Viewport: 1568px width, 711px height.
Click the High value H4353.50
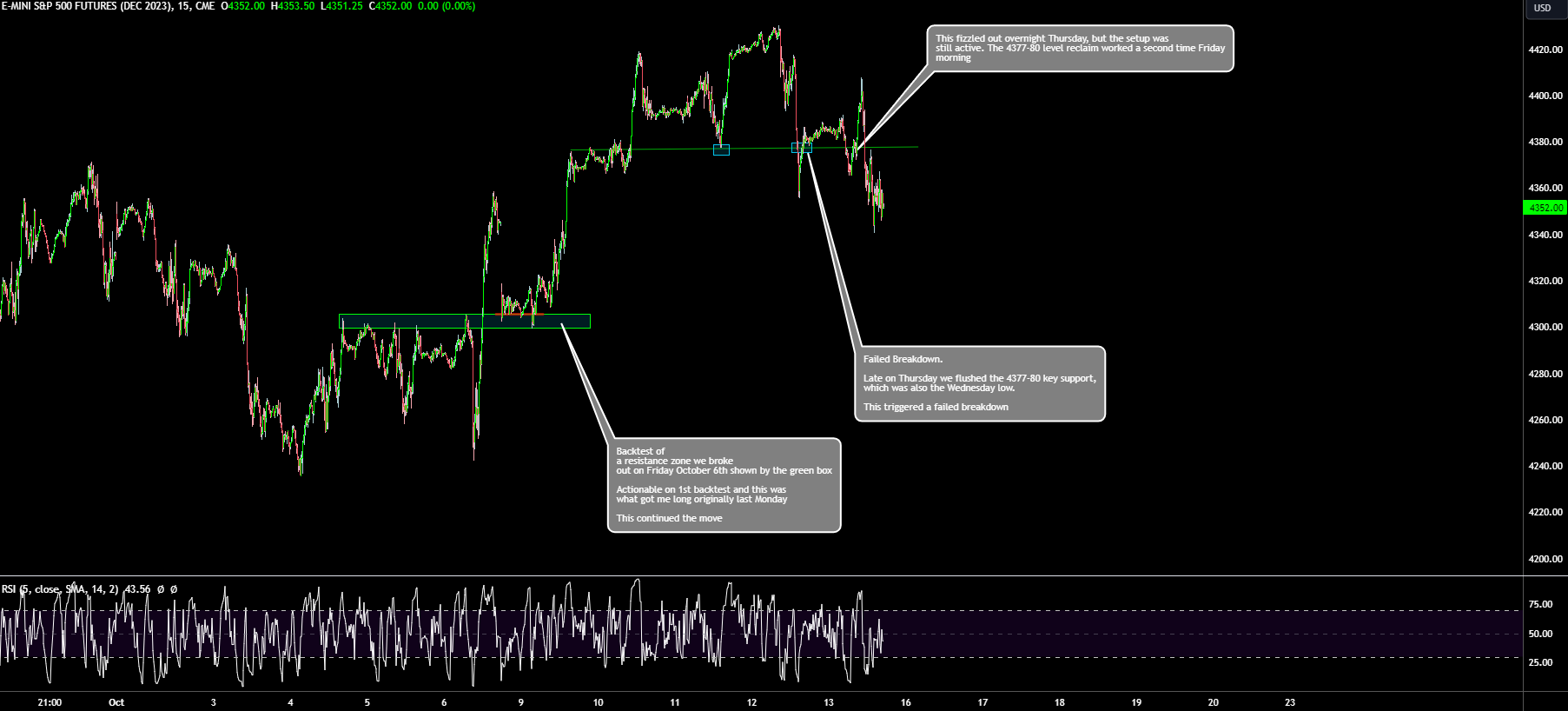point(293,6)
